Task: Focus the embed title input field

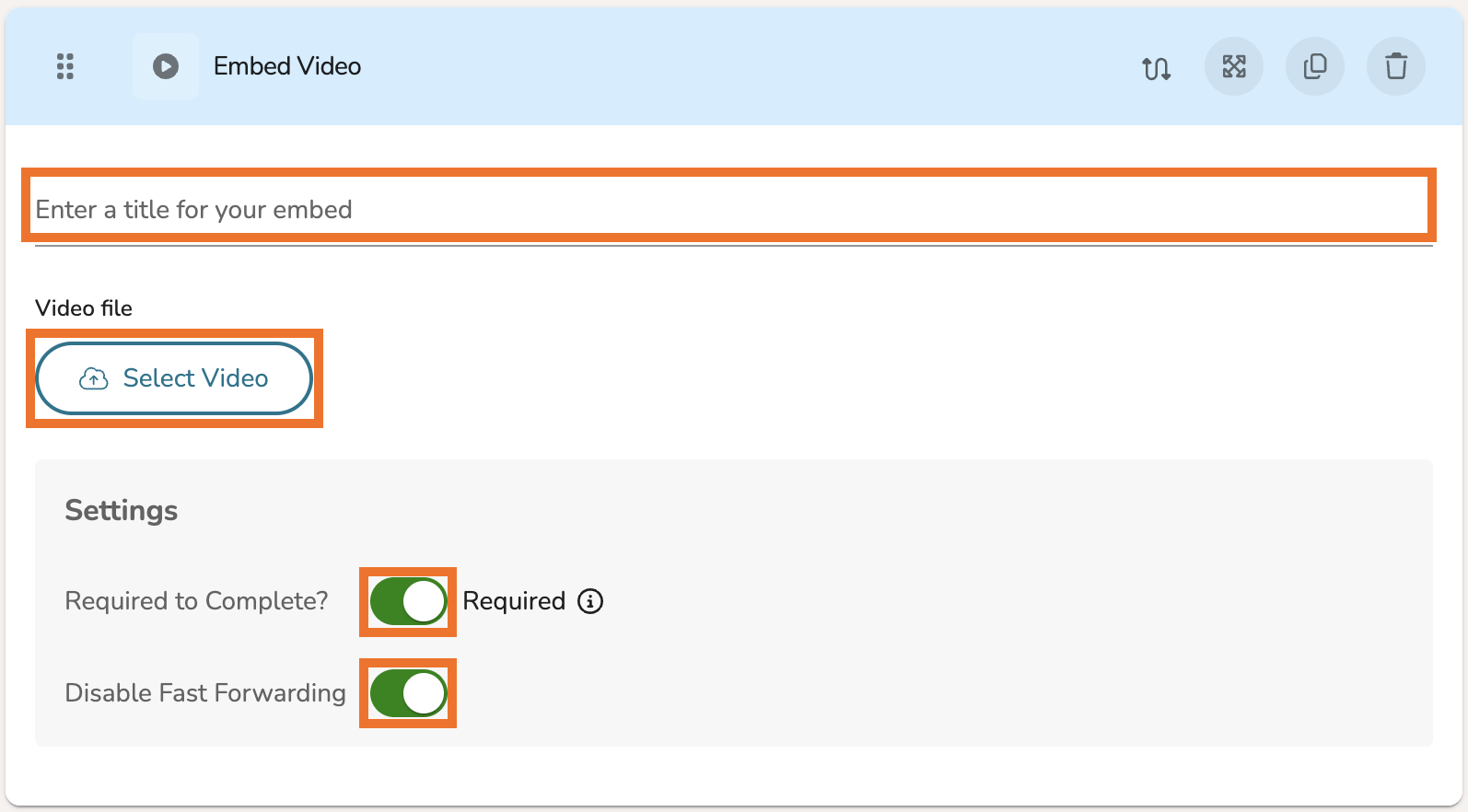Action: click(728, 210)
